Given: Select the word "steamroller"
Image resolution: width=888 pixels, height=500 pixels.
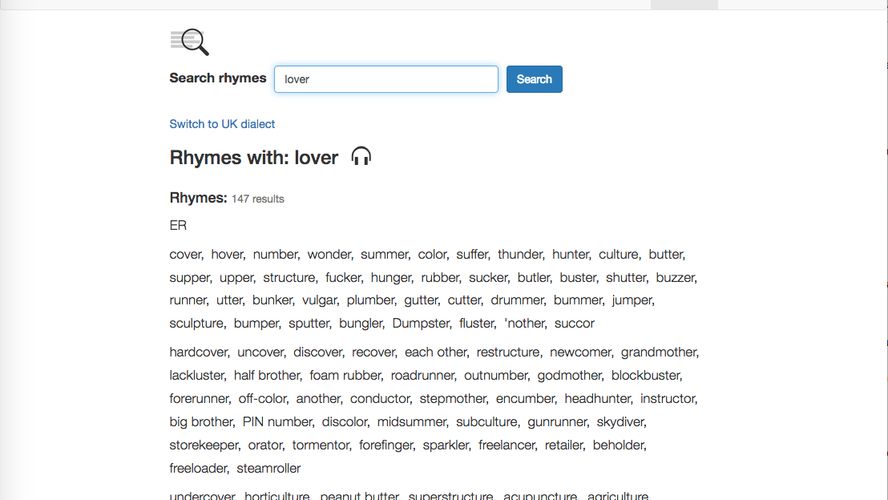Looking at the screenshot, I should [x=268, y=468].
